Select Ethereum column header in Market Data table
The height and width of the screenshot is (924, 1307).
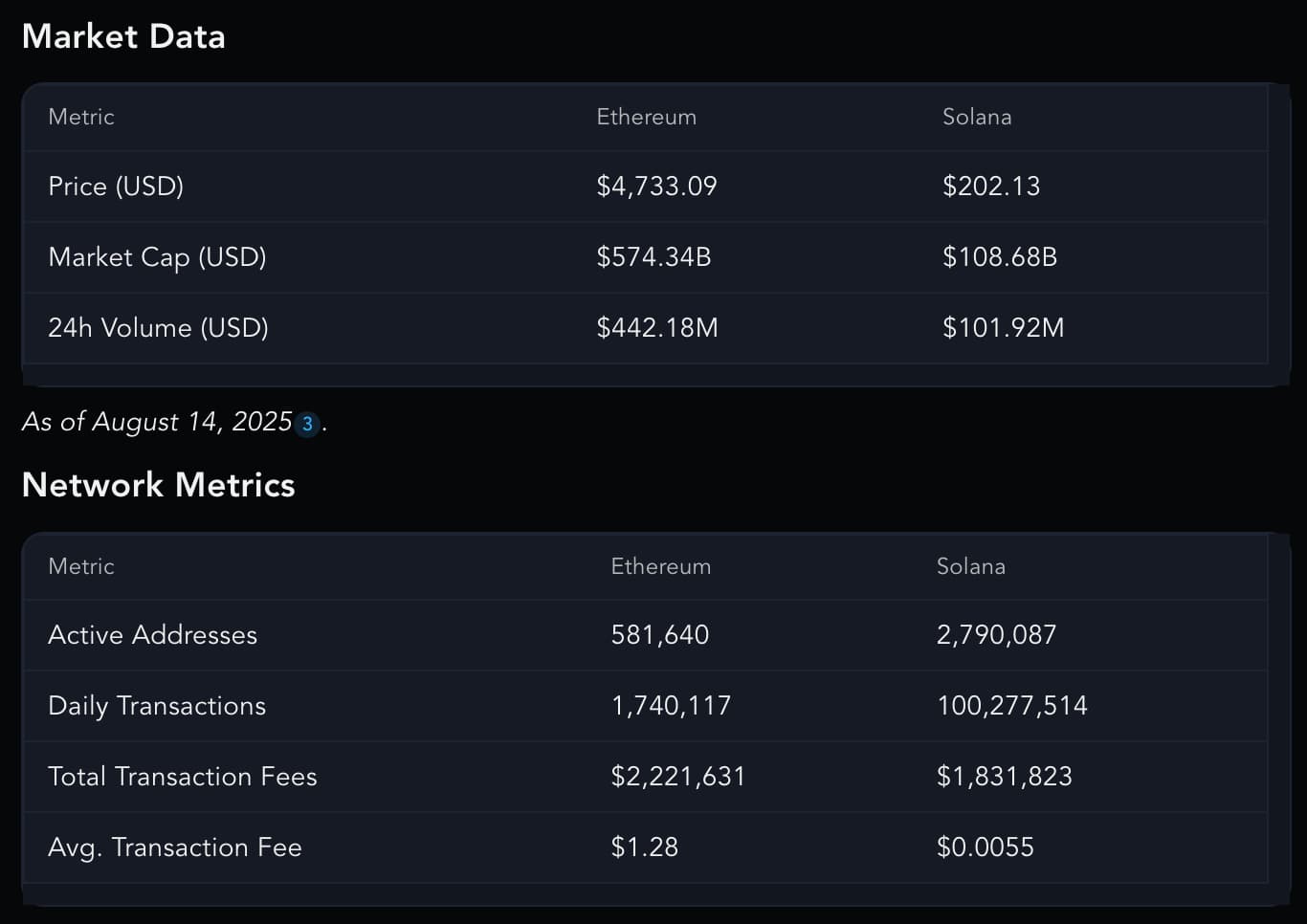tap(646, 117)
